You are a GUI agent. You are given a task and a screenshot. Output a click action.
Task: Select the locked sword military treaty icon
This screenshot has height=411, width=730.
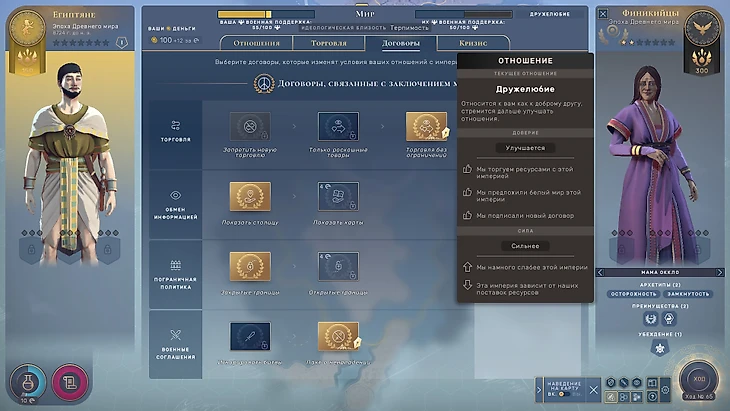(x=250, y=336)
